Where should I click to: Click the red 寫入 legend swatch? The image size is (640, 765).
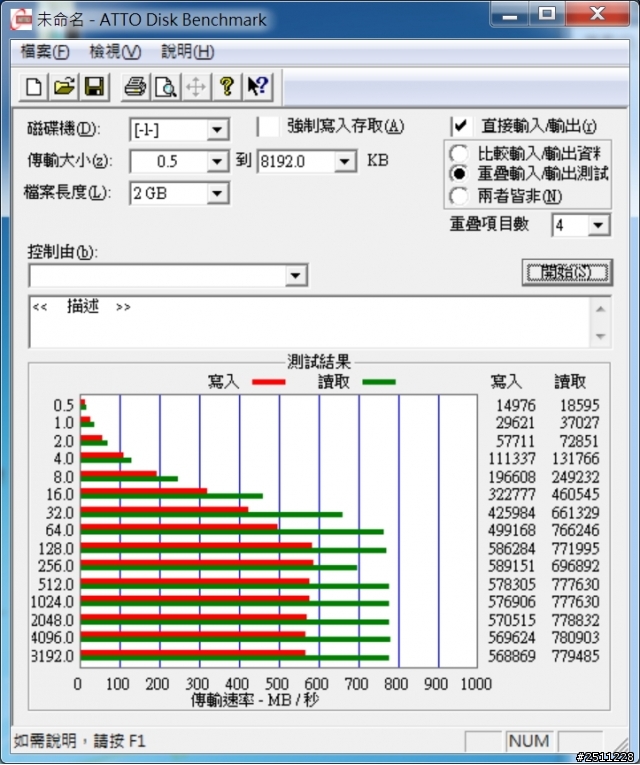click(x=269, y=382)
